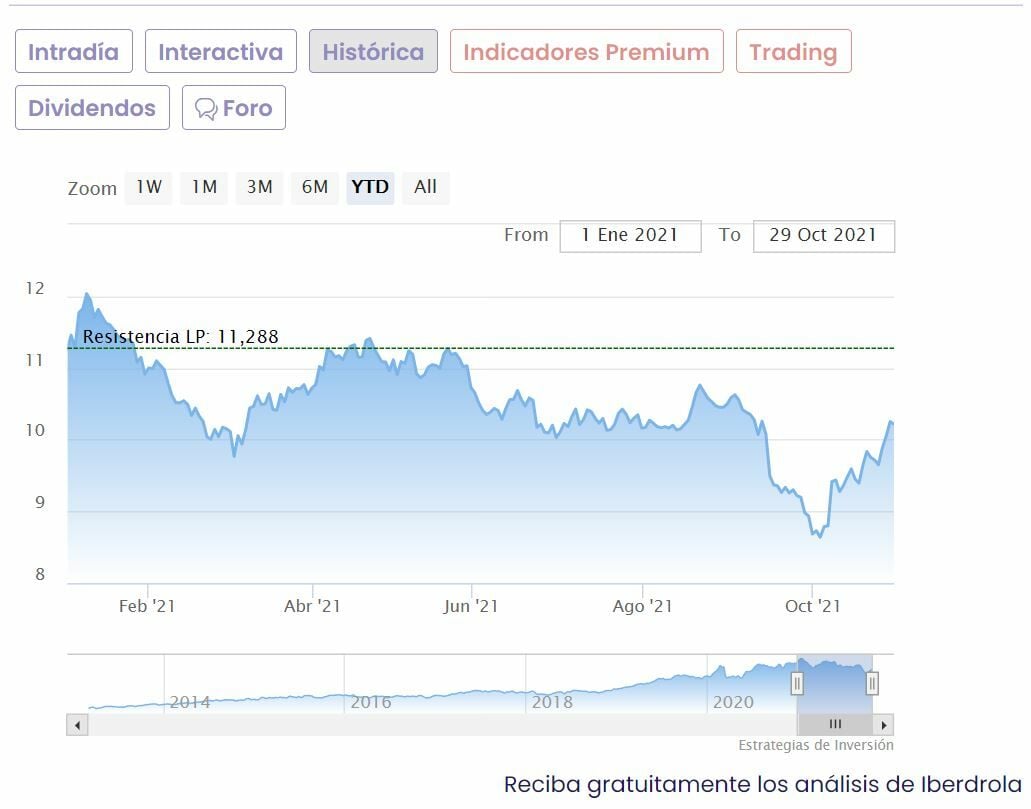Open the Interactiva chart tab

tap(220, 52)
